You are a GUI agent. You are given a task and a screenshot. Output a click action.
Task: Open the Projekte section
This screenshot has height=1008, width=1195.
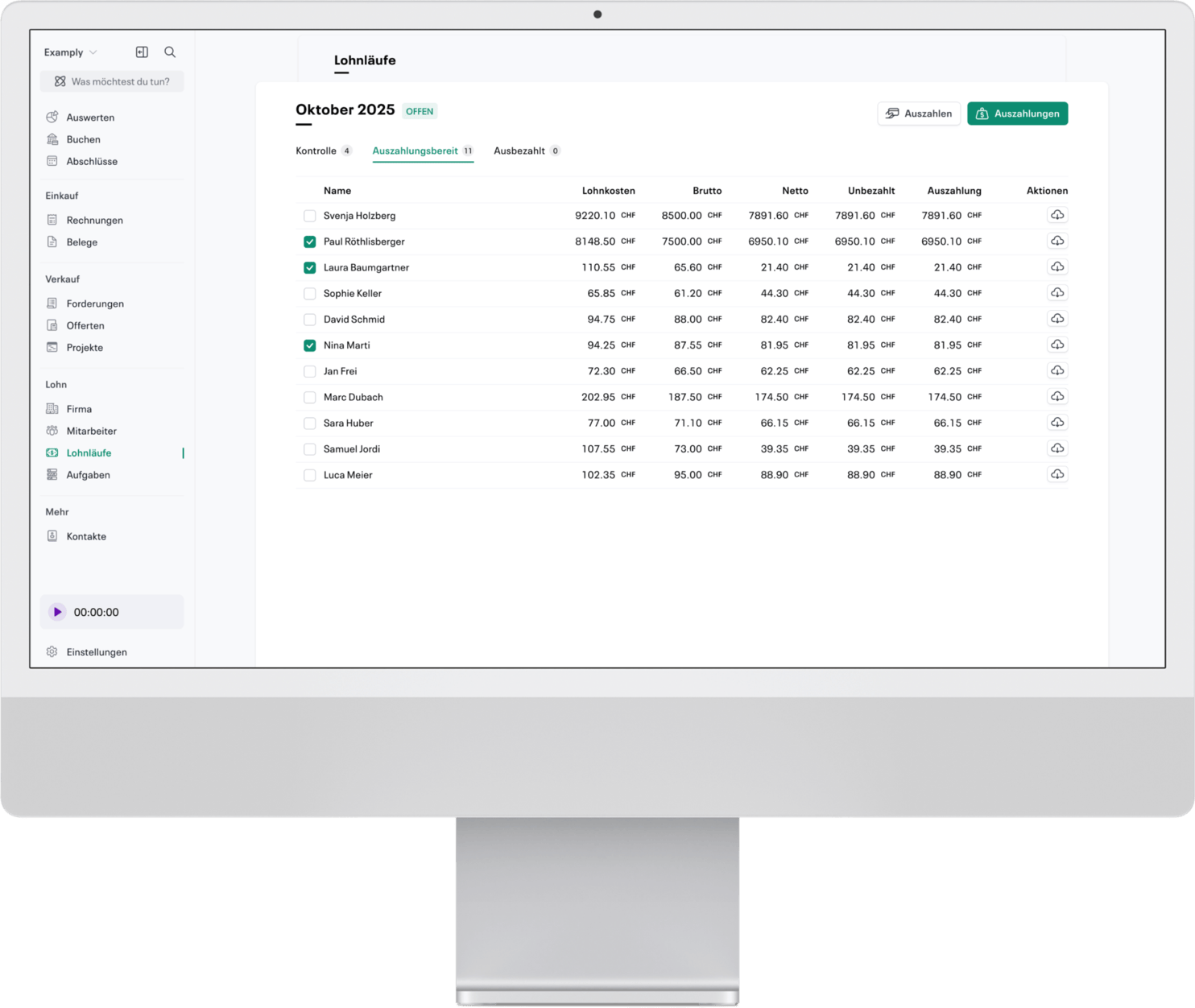[x=85, y=348]
